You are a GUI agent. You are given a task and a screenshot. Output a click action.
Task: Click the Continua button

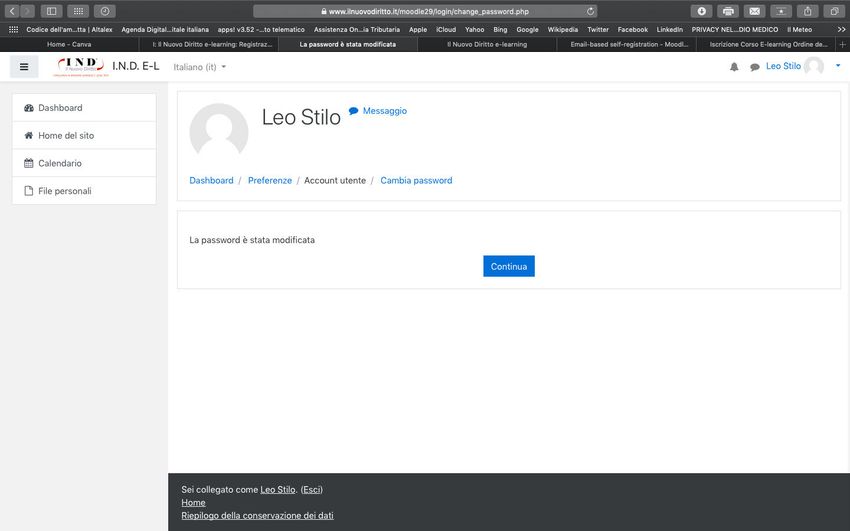pos(508,266)
